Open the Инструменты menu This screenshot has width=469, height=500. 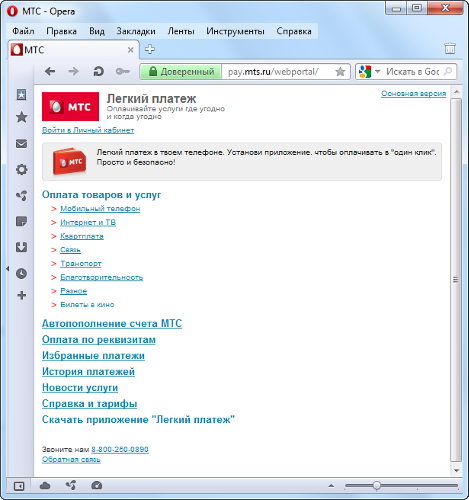click(235, 31)
